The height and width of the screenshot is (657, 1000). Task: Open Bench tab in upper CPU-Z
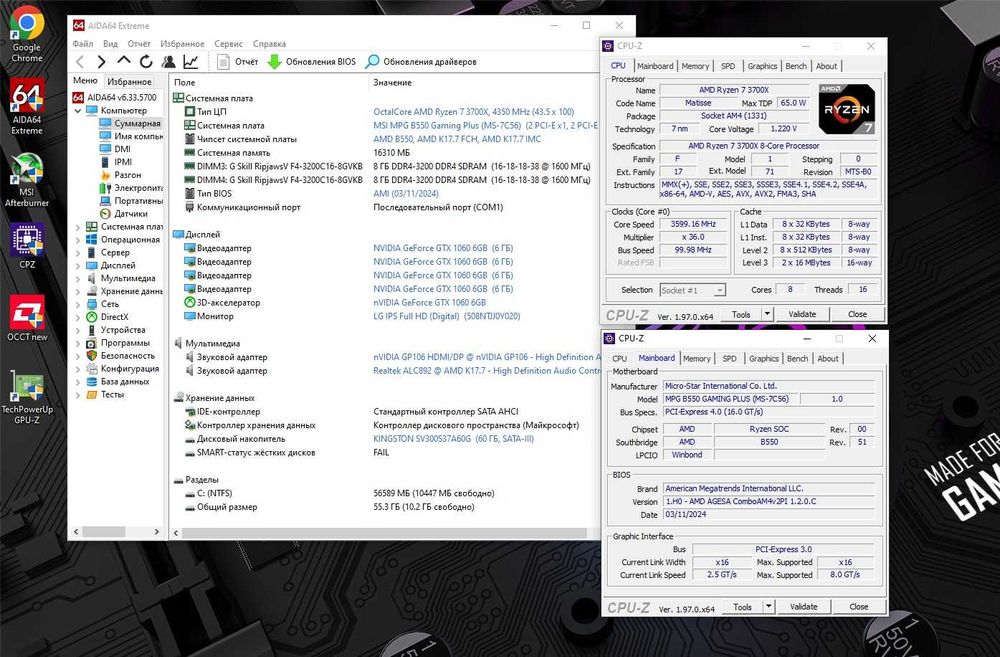click(x=796, y=66)
